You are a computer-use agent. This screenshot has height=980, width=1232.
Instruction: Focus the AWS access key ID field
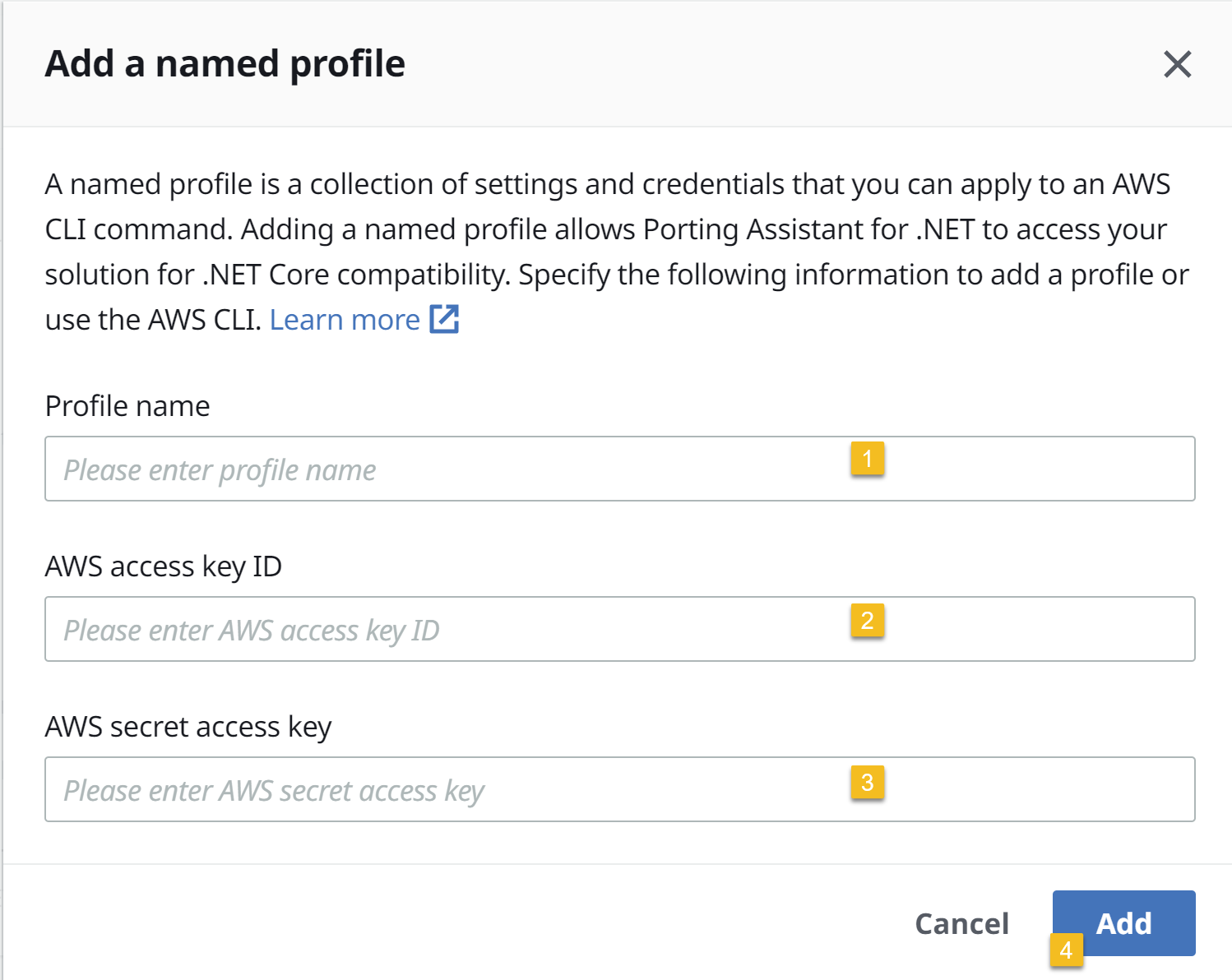click(x=619, y=629)
